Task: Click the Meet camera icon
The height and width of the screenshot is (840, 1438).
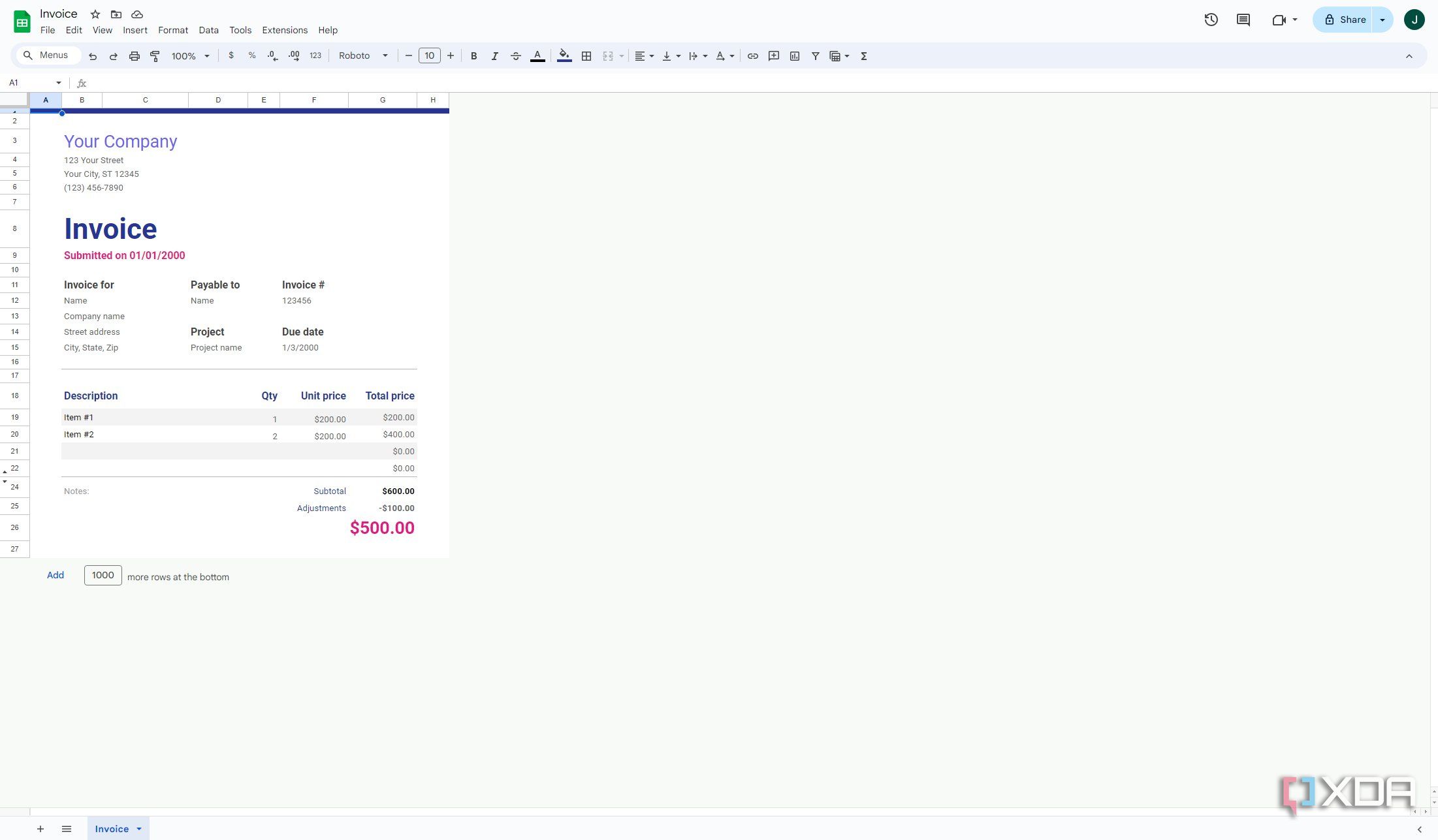Action: tap(1279, 20)
